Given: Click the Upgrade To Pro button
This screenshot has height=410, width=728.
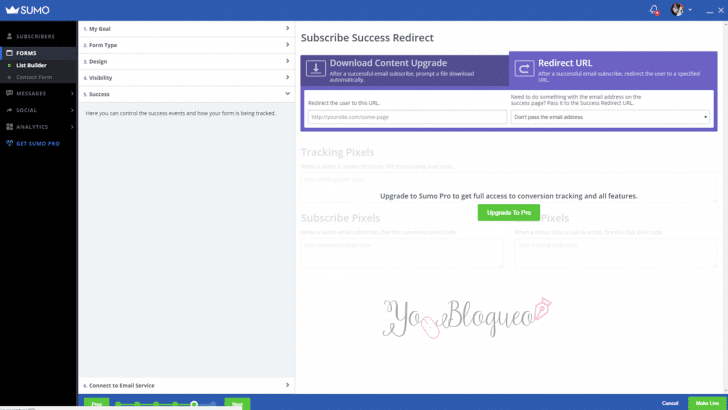Looking at the screenshot, I should coord(509,213).
